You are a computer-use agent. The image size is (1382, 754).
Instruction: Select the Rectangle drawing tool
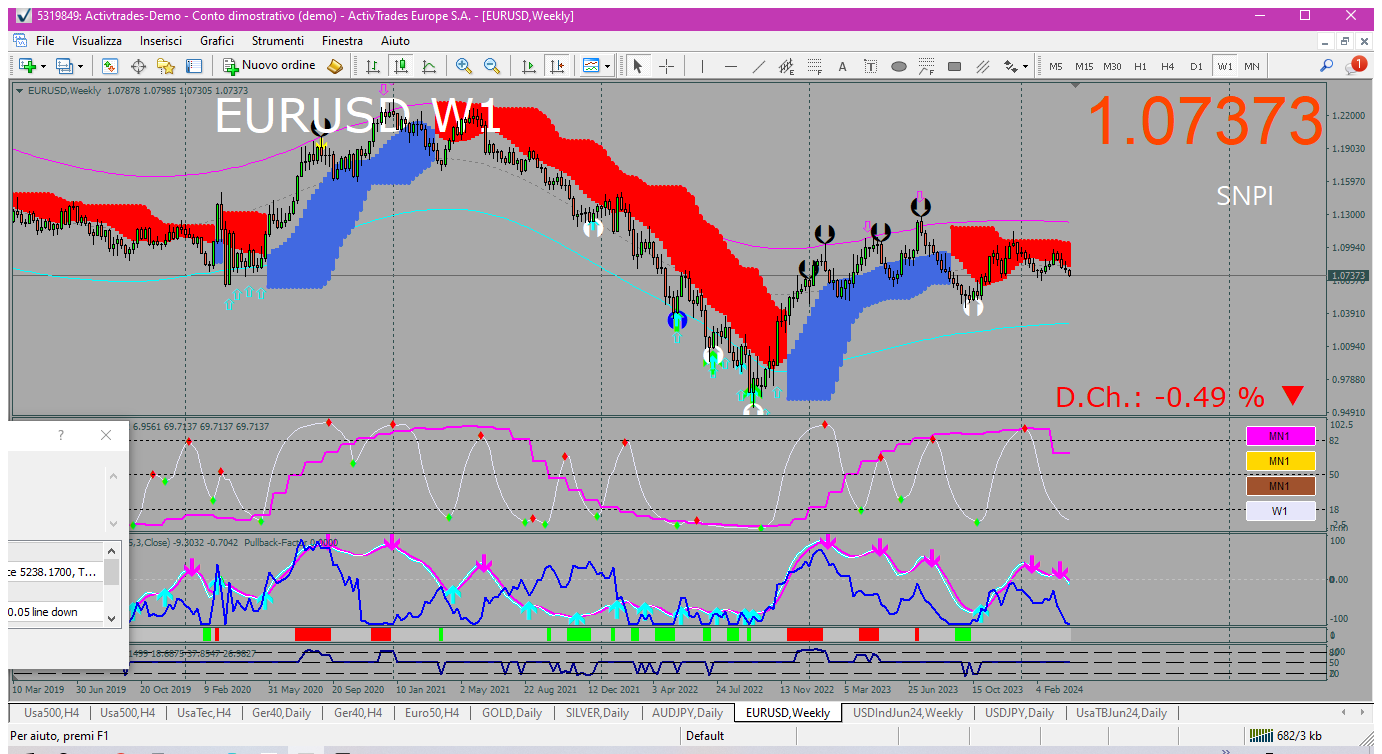coord(954,66)
